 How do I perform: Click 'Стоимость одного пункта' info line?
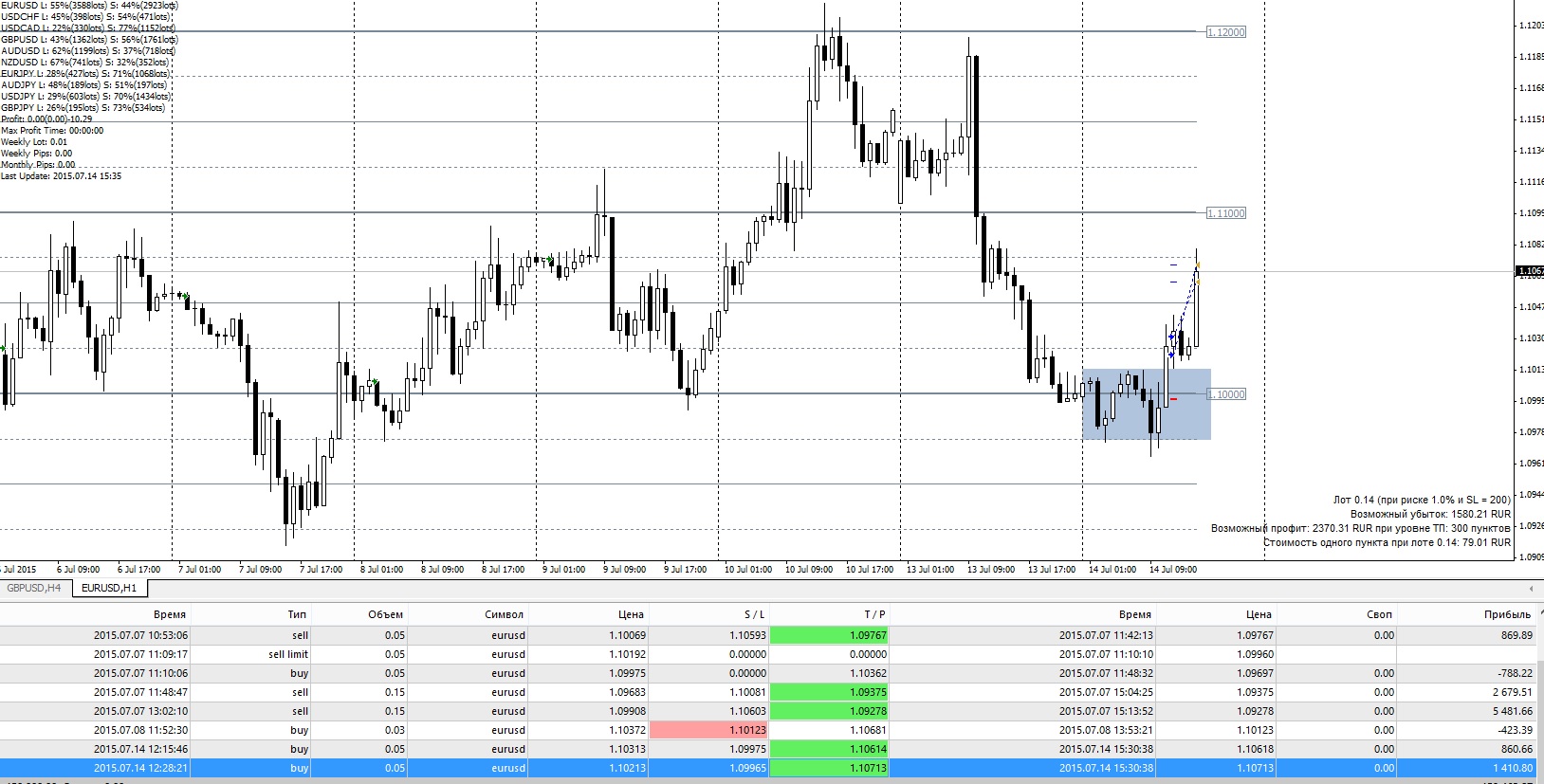tap(1387, 542)
